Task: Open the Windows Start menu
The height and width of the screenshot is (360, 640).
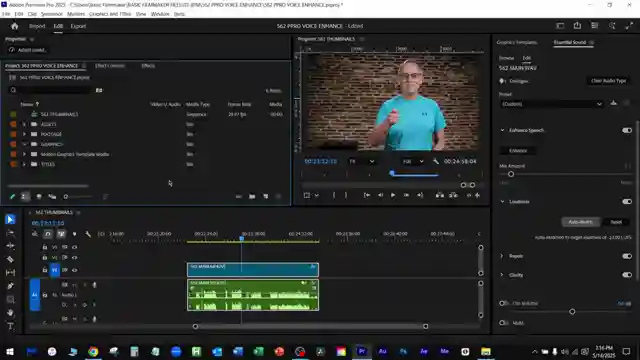Action: click(x=10, y=351)
